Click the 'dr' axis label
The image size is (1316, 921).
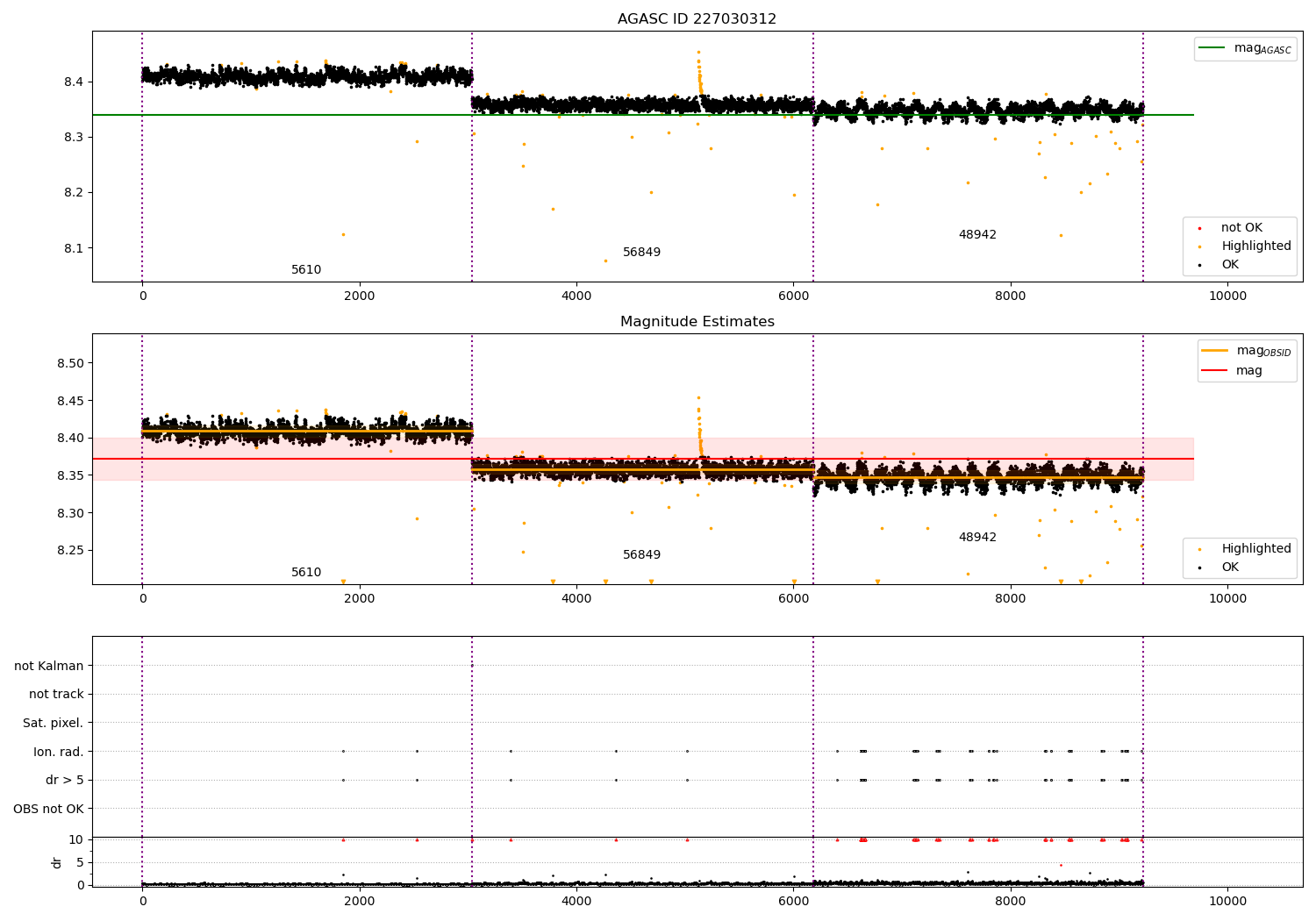[57, 862]
